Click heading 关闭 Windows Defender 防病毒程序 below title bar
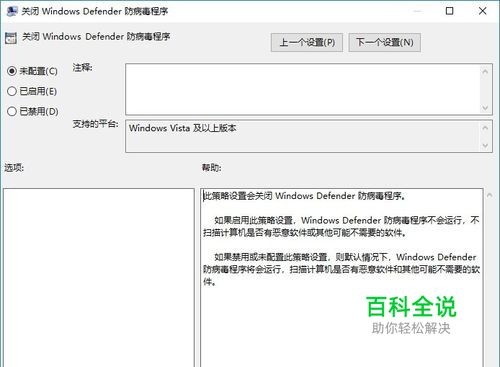The height and width of the screenshot is (367, 500). [96, 36]
